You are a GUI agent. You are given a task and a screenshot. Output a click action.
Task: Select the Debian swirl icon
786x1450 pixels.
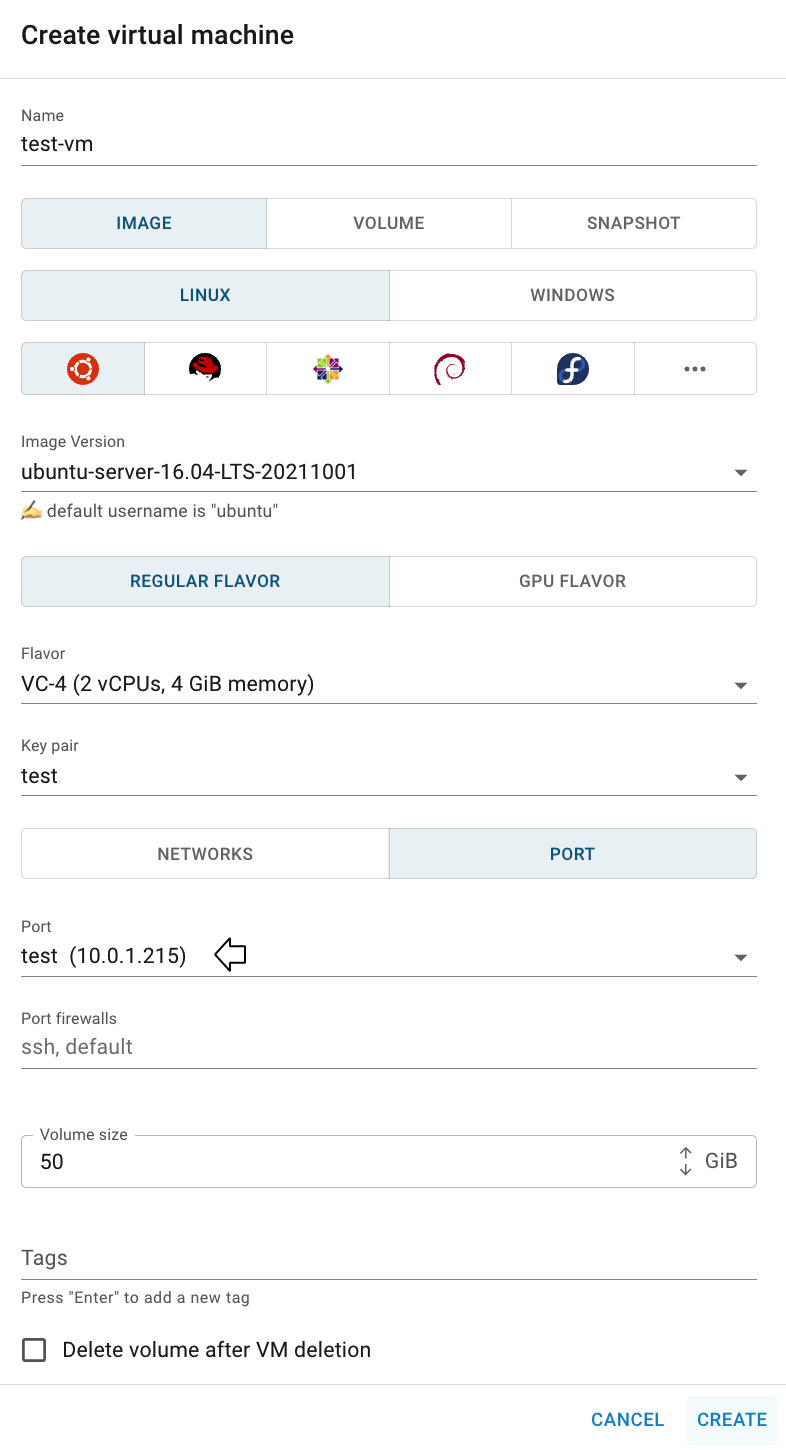pyautogui.click(x=450, y=369)
